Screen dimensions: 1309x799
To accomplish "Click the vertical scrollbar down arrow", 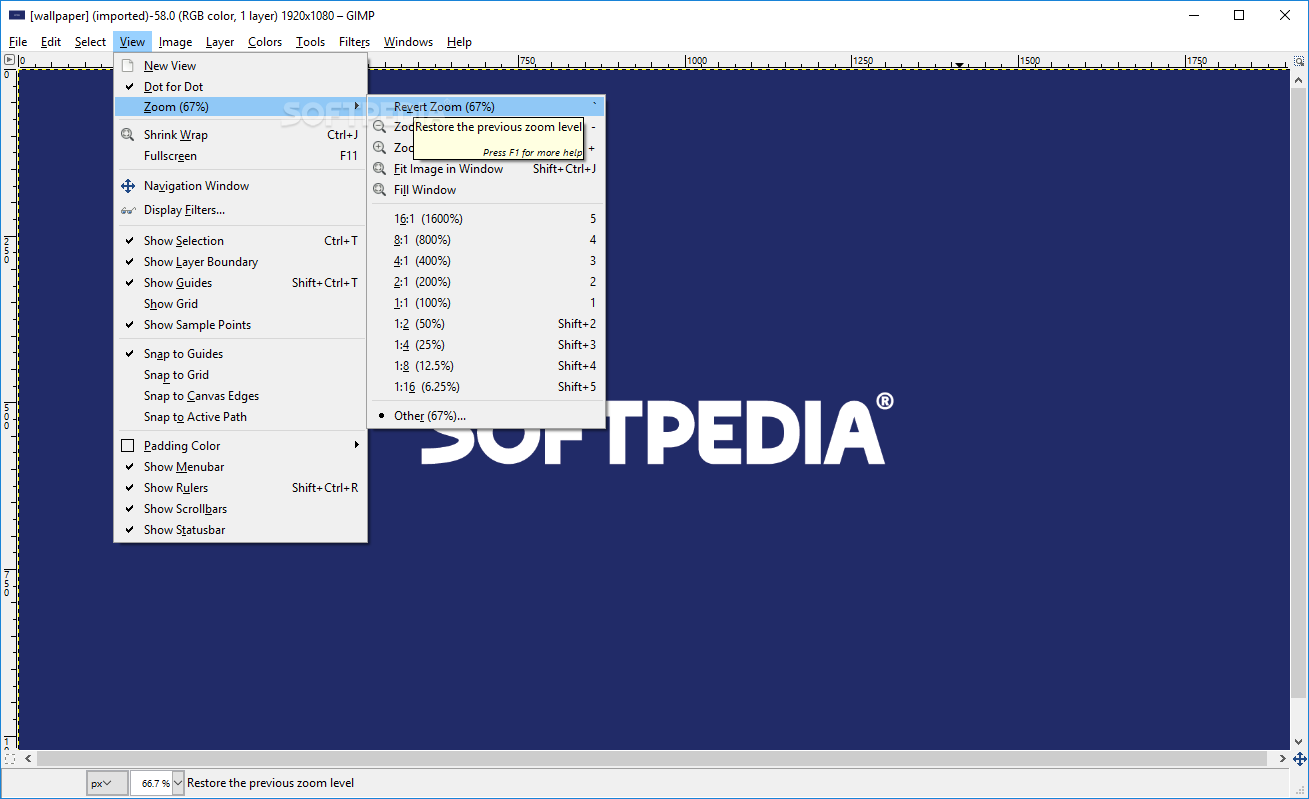I will tap(1299, 741).
